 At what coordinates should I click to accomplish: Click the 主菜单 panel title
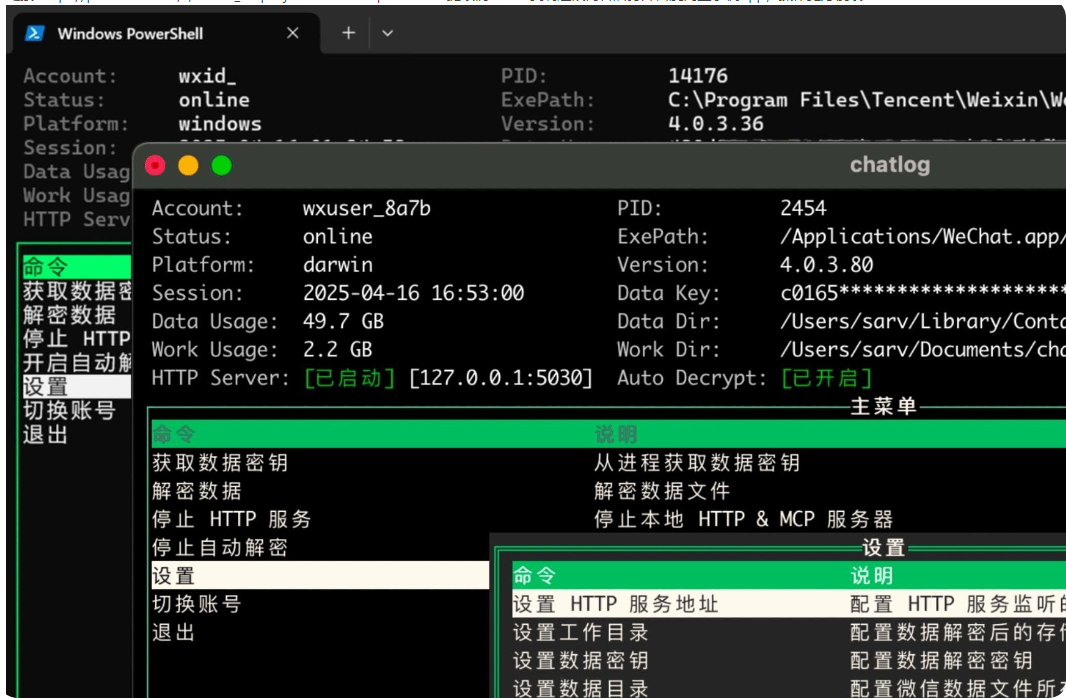884,406
